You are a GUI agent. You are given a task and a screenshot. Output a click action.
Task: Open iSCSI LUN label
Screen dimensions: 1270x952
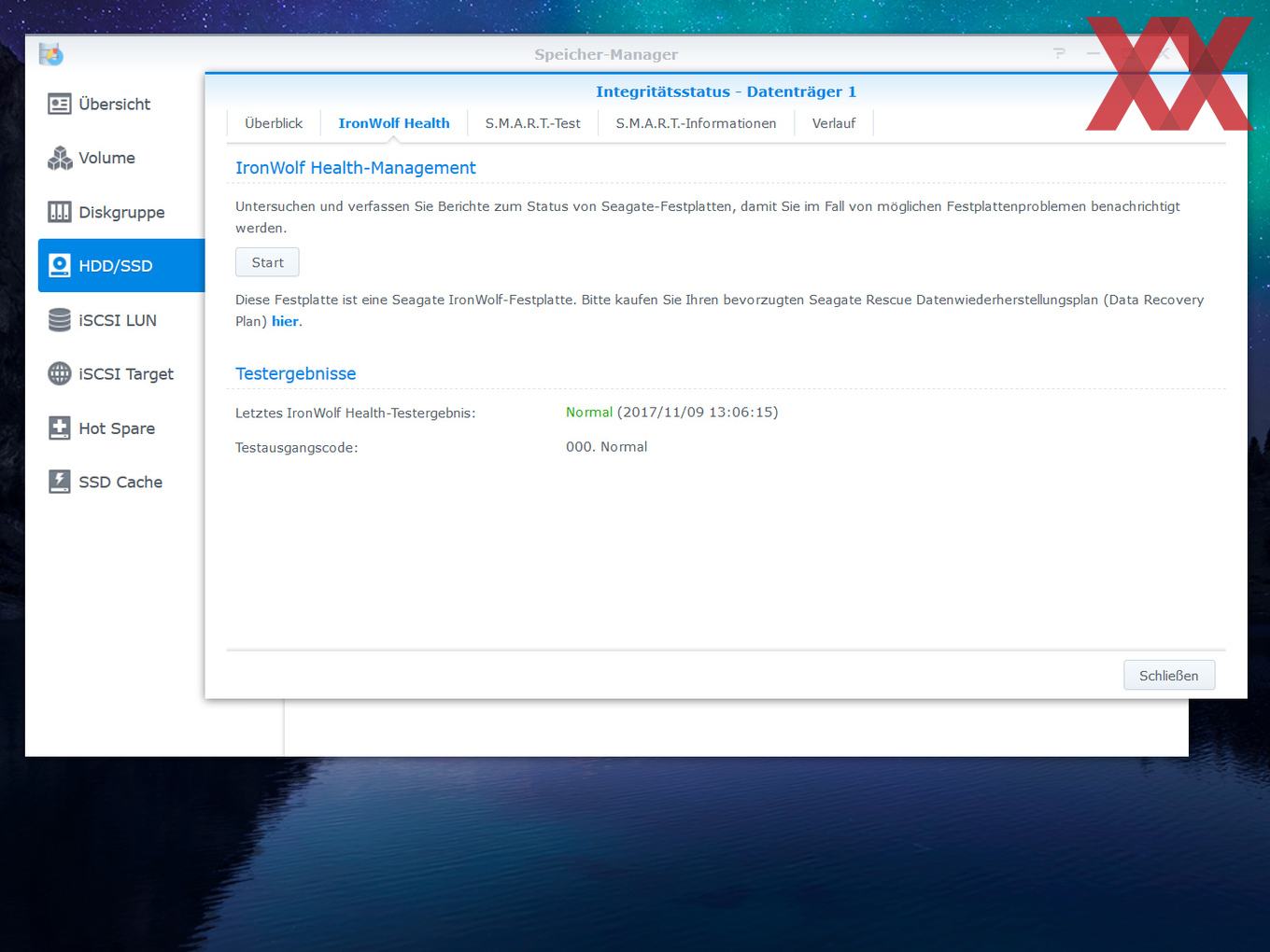point(118,320)
